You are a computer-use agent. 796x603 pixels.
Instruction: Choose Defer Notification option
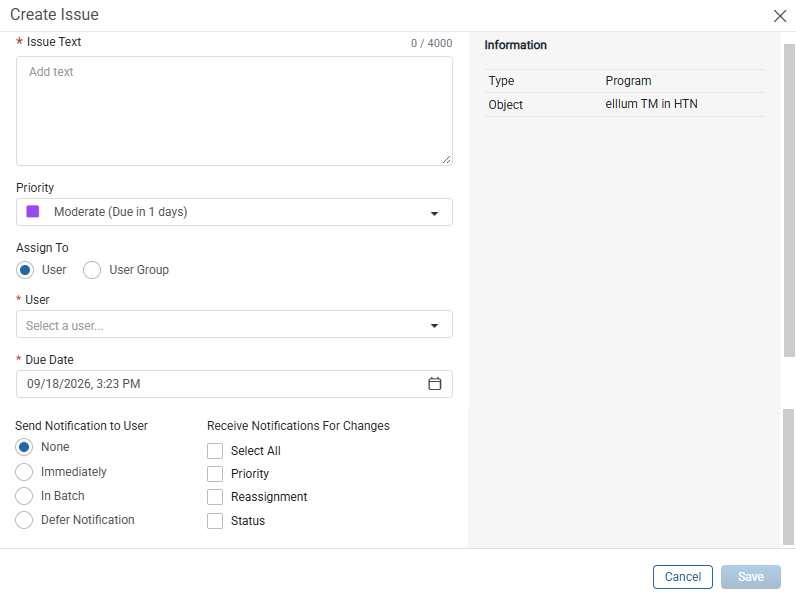click(24, 520)
